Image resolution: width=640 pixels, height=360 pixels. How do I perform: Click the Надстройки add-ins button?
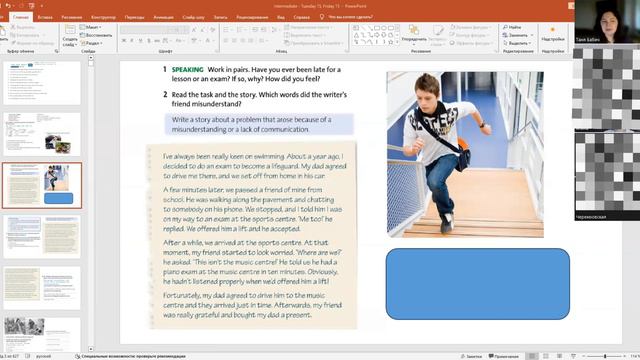click(553, 35)
